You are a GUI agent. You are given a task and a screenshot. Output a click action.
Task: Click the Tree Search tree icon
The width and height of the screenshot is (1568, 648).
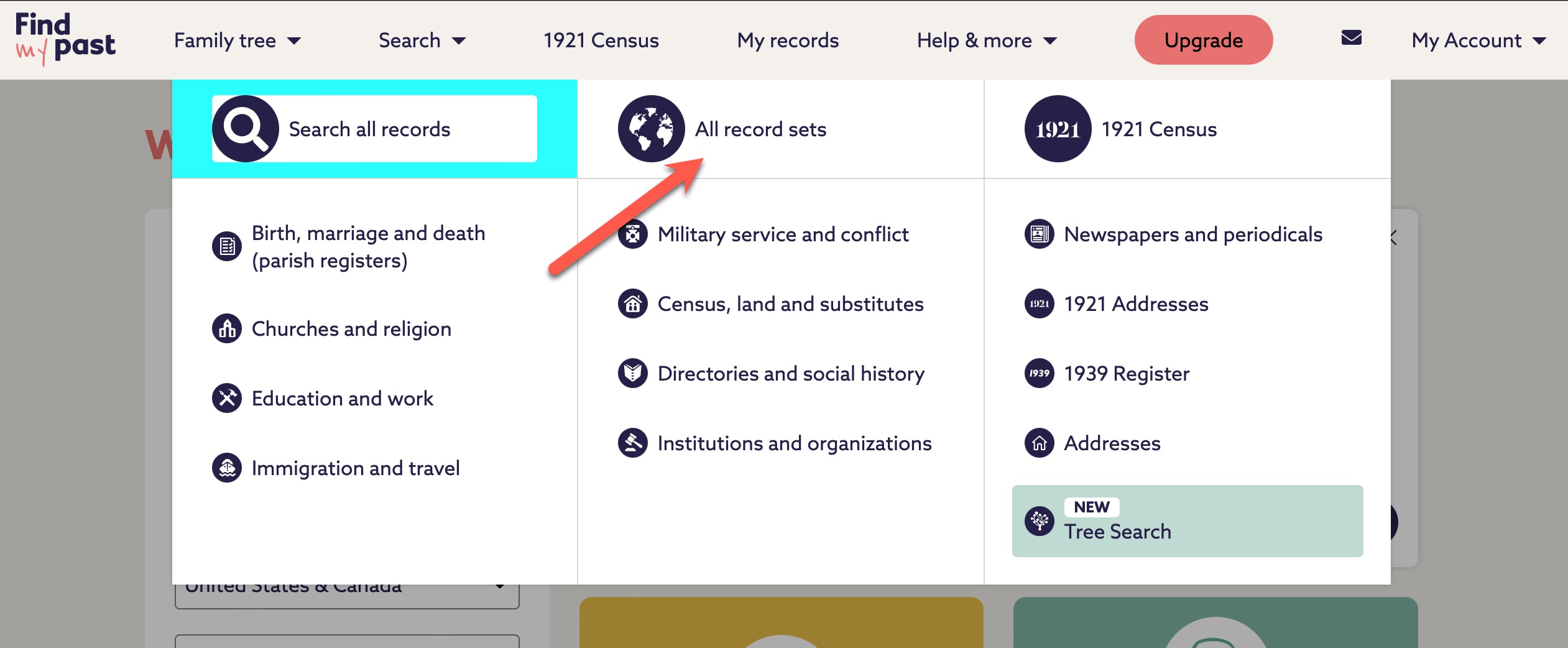[1040, 520]
